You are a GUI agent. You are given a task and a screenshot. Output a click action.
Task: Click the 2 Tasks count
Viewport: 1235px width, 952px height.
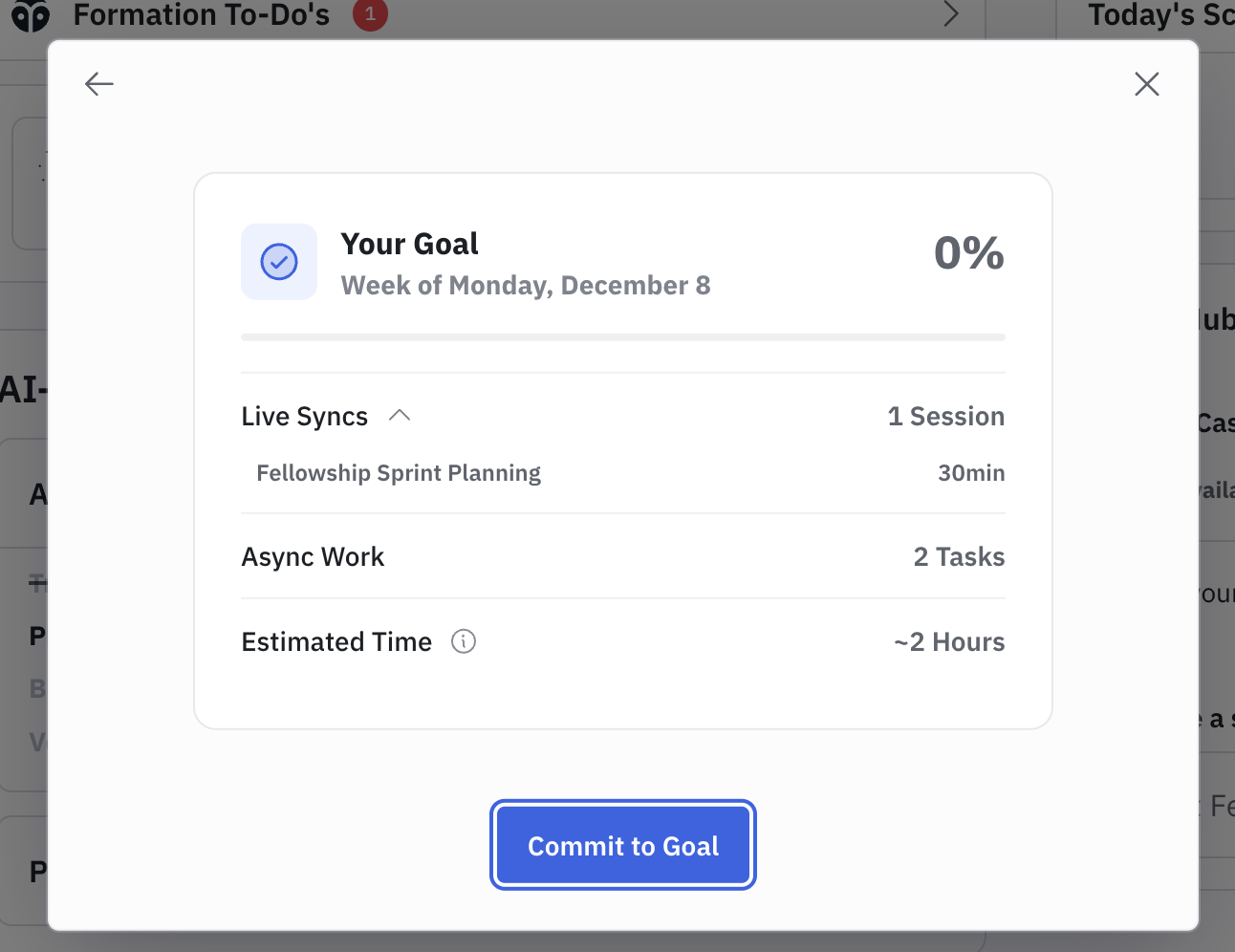[959, 557]
